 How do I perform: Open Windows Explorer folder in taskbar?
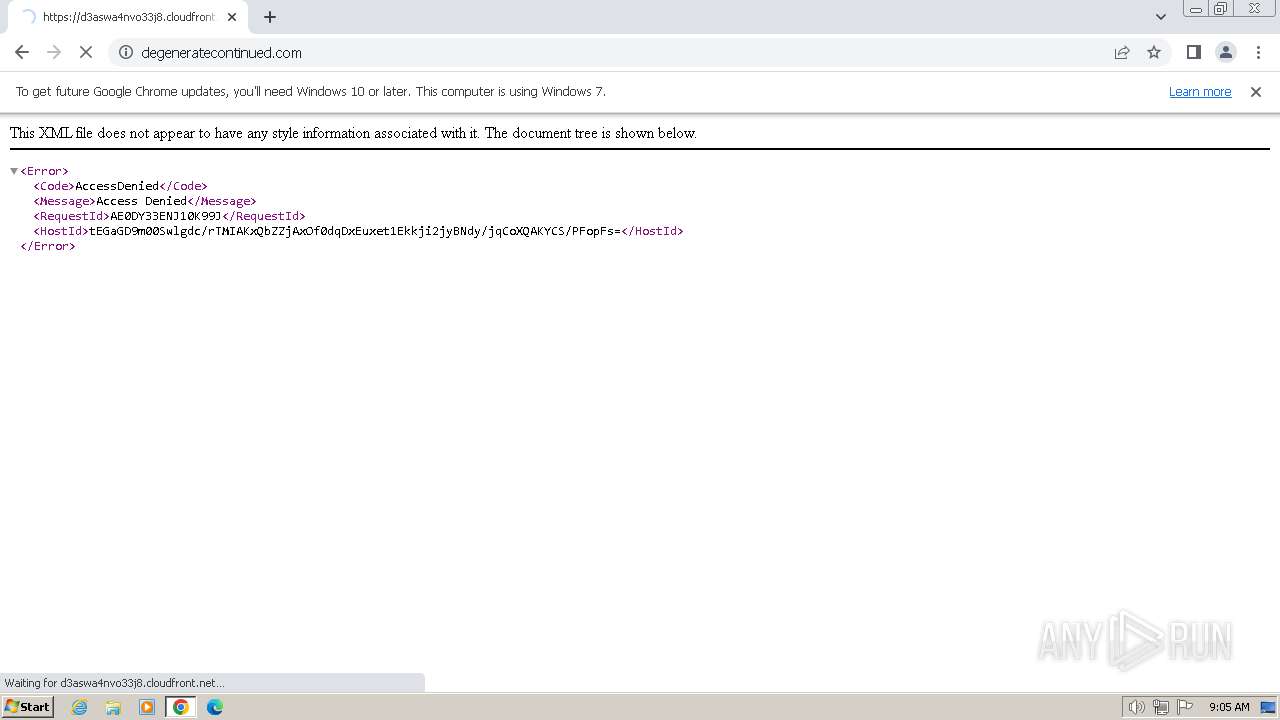pos(113,707)
